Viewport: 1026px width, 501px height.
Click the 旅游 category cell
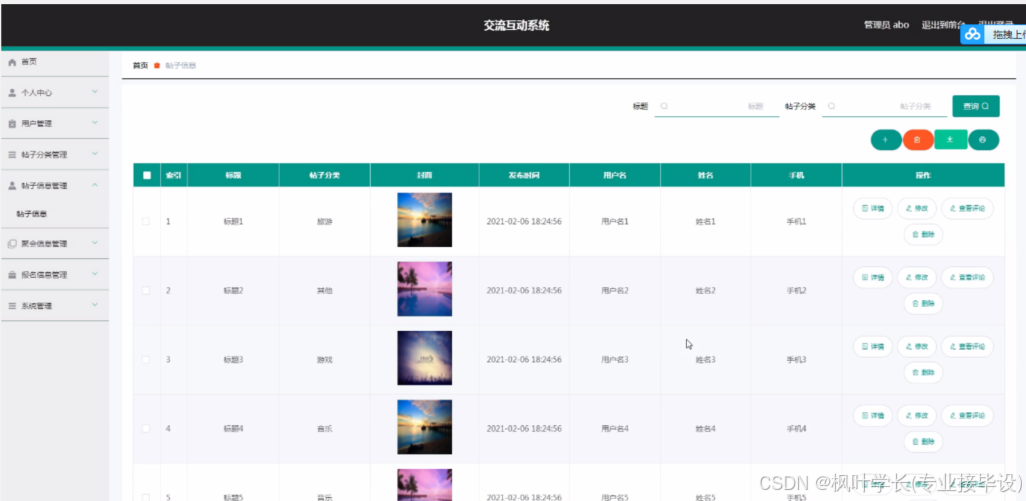(325, 222)
